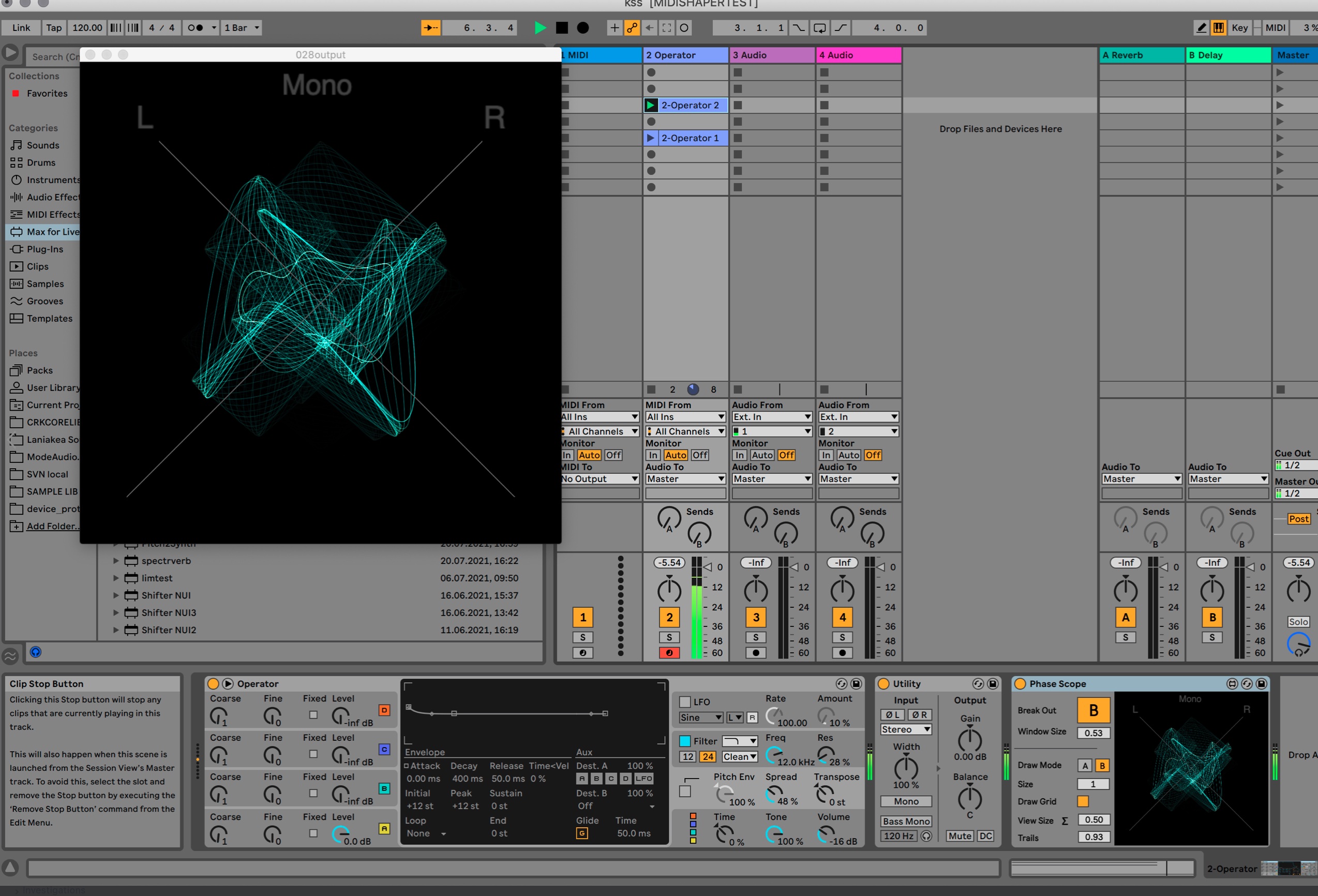
Task: Toggle the Follow playback arrow button
Action: tap(430, 28)
